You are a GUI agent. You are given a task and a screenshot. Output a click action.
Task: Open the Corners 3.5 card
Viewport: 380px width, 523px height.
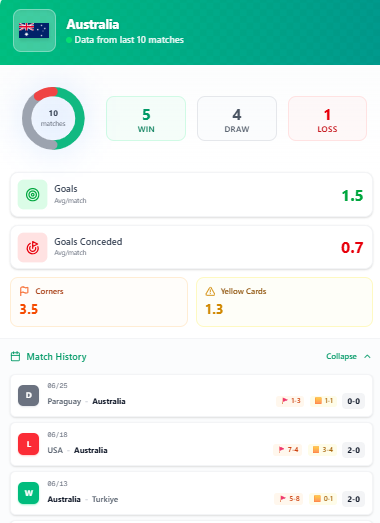point(99,302)
